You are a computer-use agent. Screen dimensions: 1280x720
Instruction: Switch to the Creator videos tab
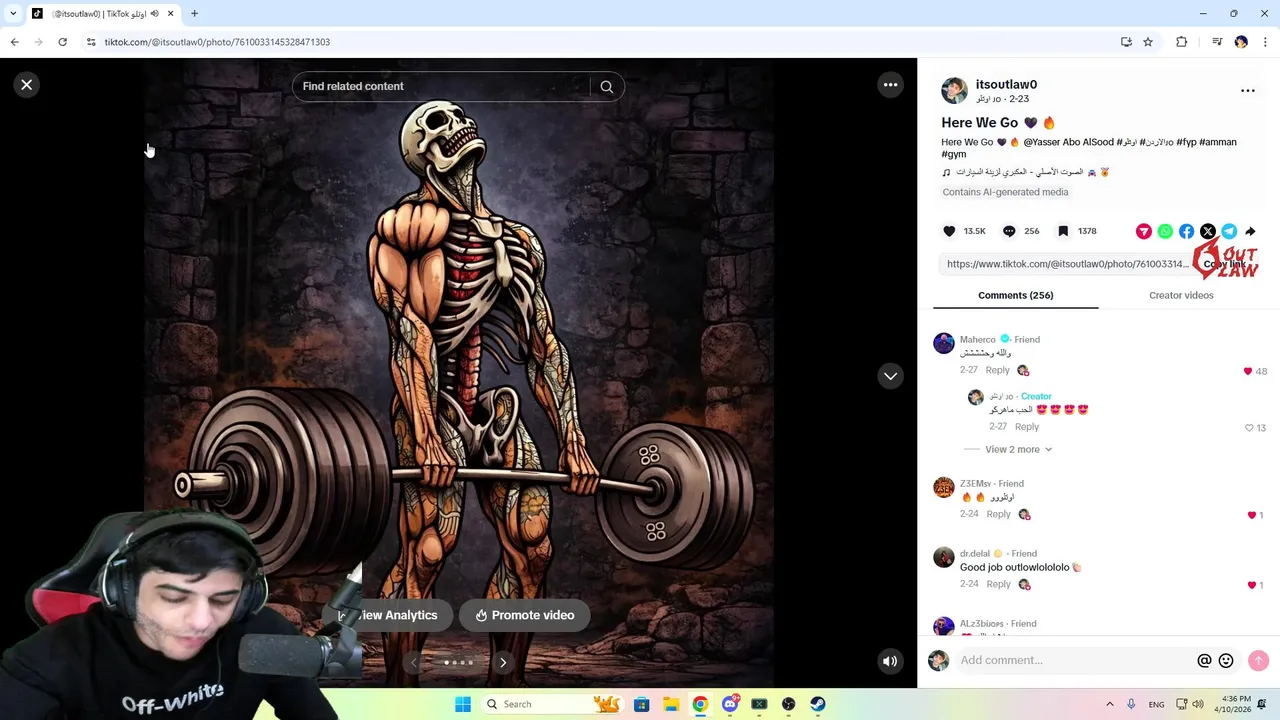1181,295
